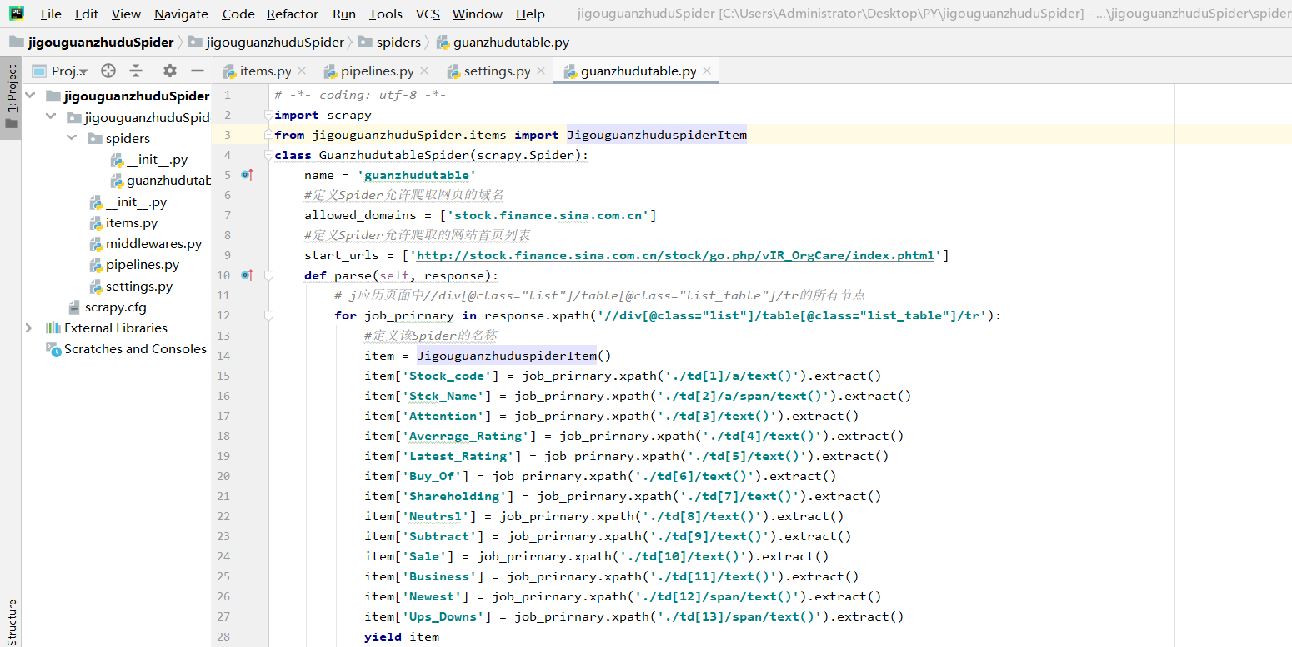Select middlewares.py in the project tree

pos(145,244)
